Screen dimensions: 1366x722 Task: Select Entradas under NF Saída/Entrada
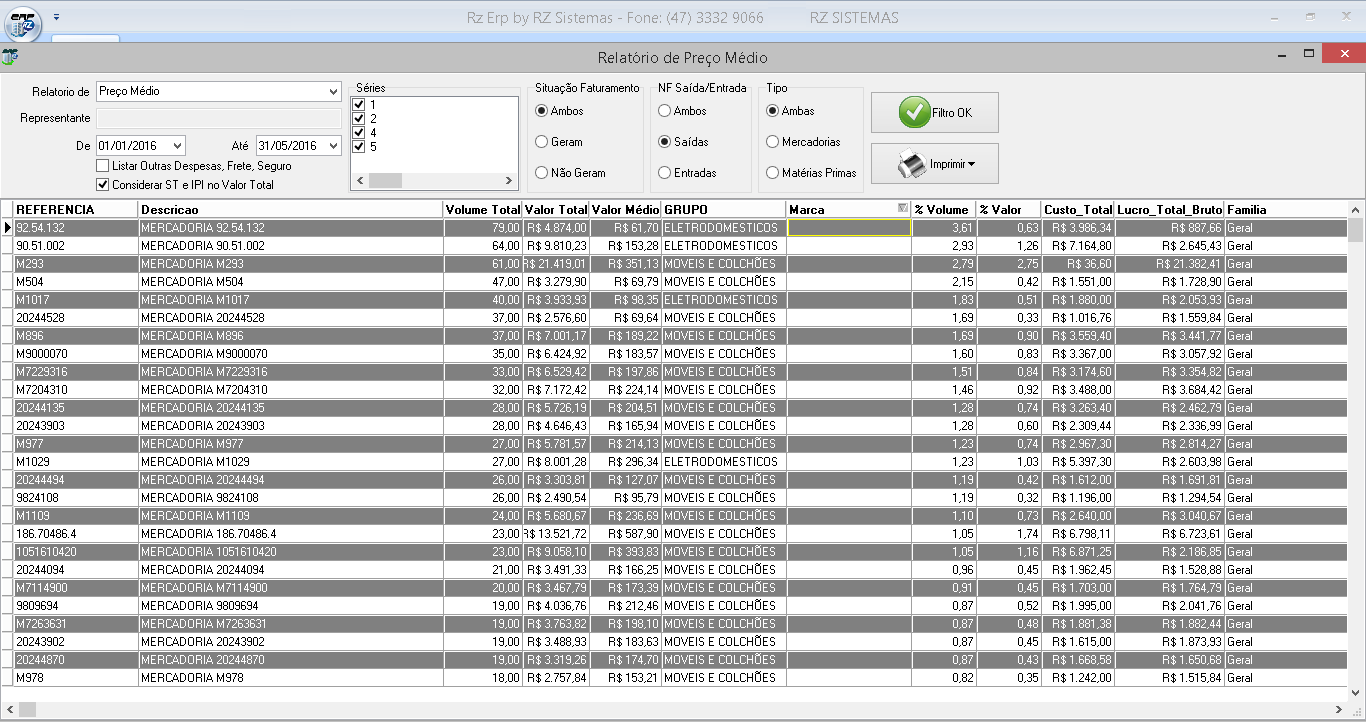click(x=664, y=173)
